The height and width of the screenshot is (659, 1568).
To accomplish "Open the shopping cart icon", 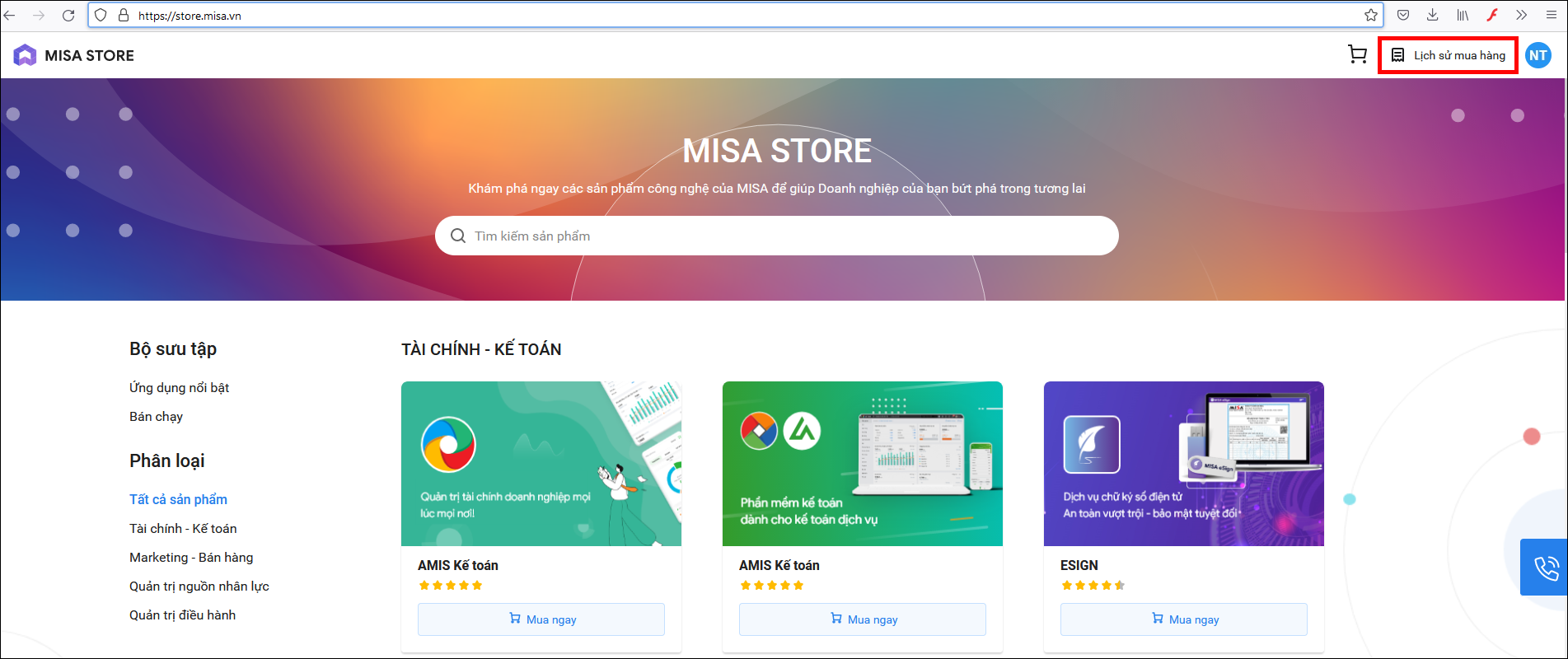I will 1357,55.
